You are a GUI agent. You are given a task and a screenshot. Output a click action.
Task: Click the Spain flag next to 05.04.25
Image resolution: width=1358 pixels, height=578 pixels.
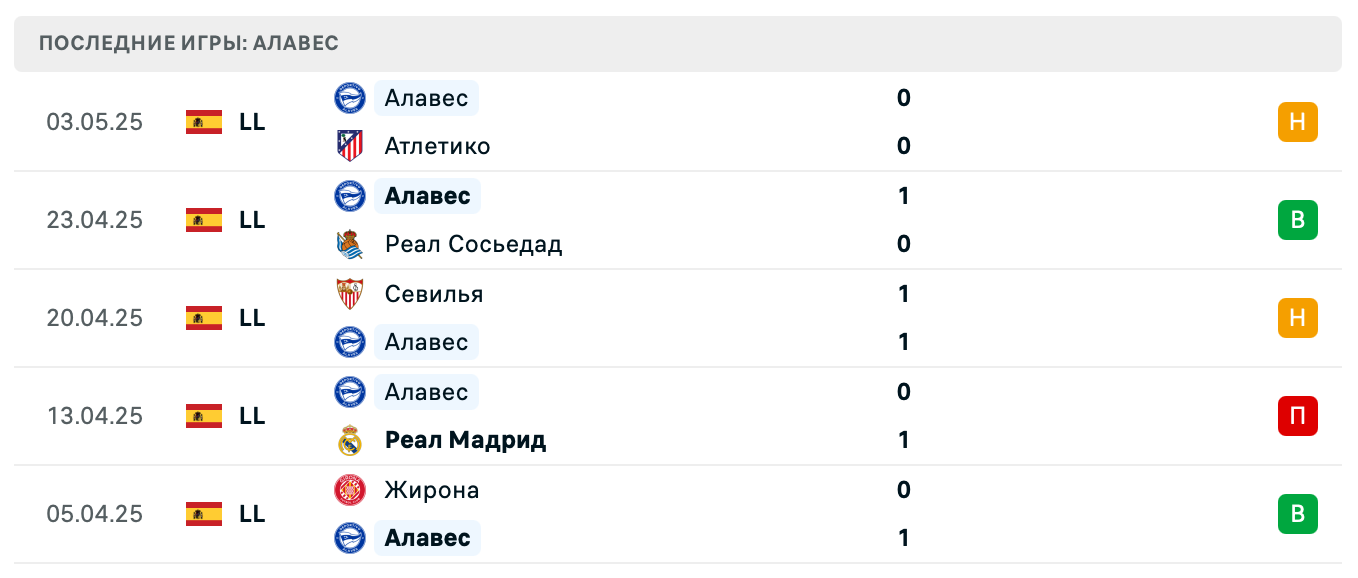203,514
